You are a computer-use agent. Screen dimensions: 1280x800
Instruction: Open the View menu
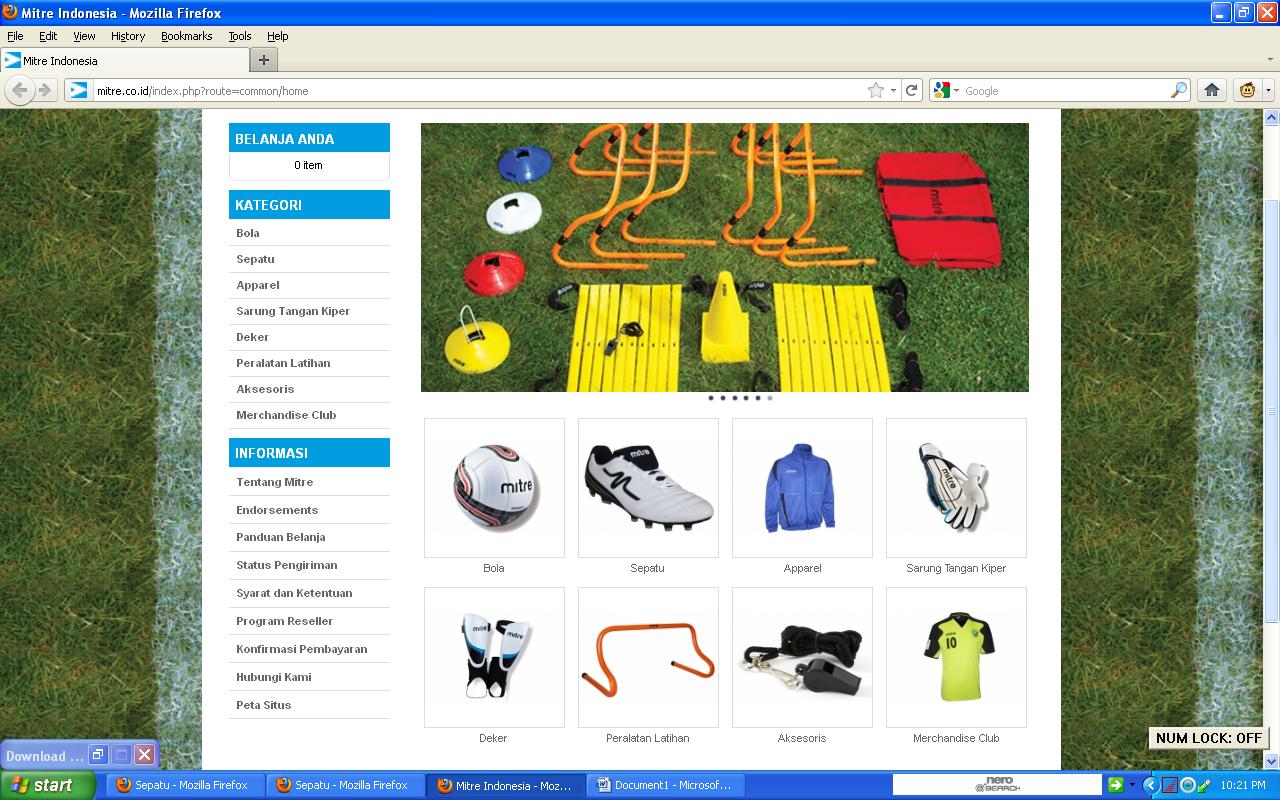(84, 36)
